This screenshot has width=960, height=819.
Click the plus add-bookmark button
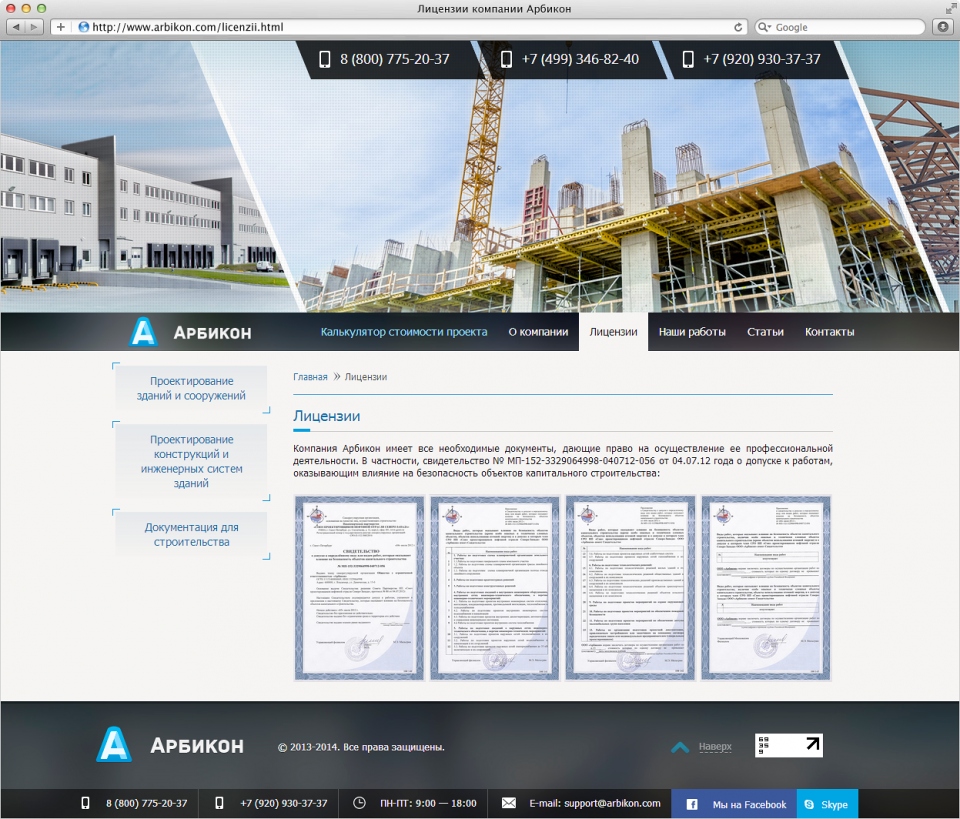pos(60,27)
